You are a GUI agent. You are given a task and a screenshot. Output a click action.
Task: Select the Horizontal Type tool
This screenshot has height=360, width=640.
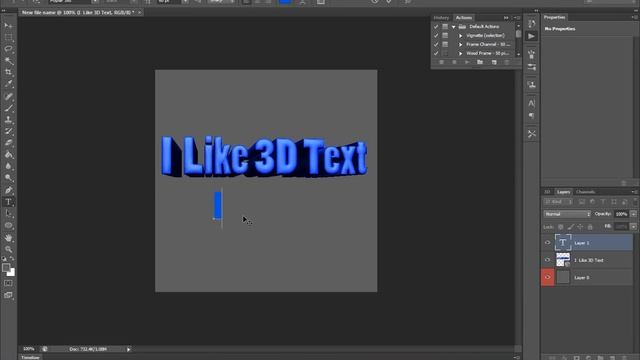pyautogui.click(x=8, y=202)
